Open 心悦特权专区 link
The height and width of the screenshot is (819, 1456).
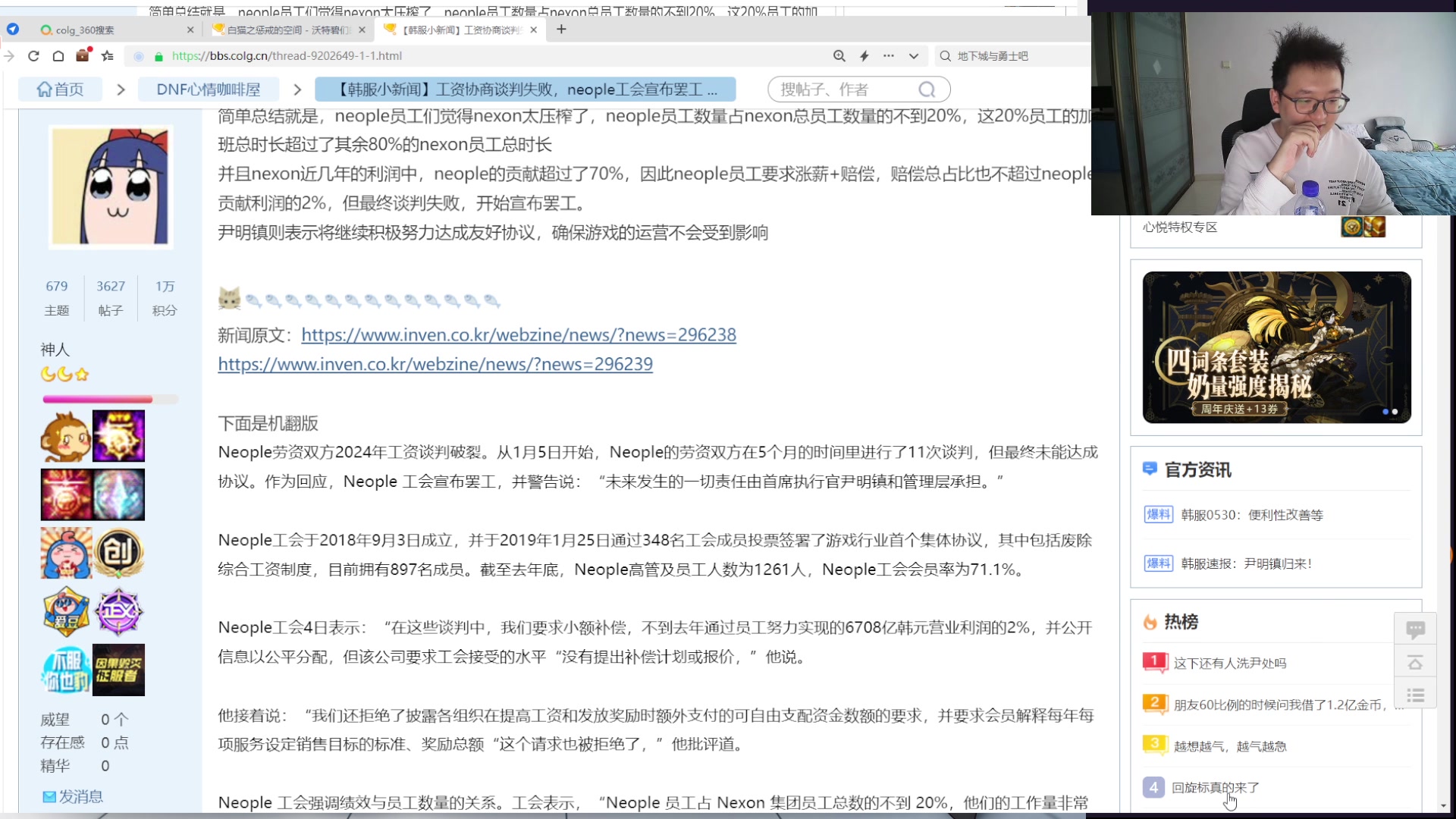[1180, 227]
